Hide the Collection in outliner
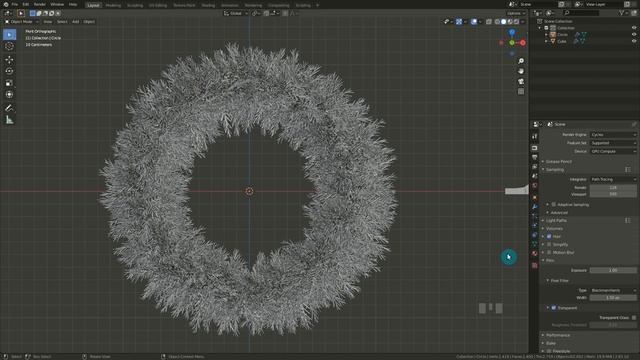The width and height of the screenshot is (640, 360). [634, 28]
